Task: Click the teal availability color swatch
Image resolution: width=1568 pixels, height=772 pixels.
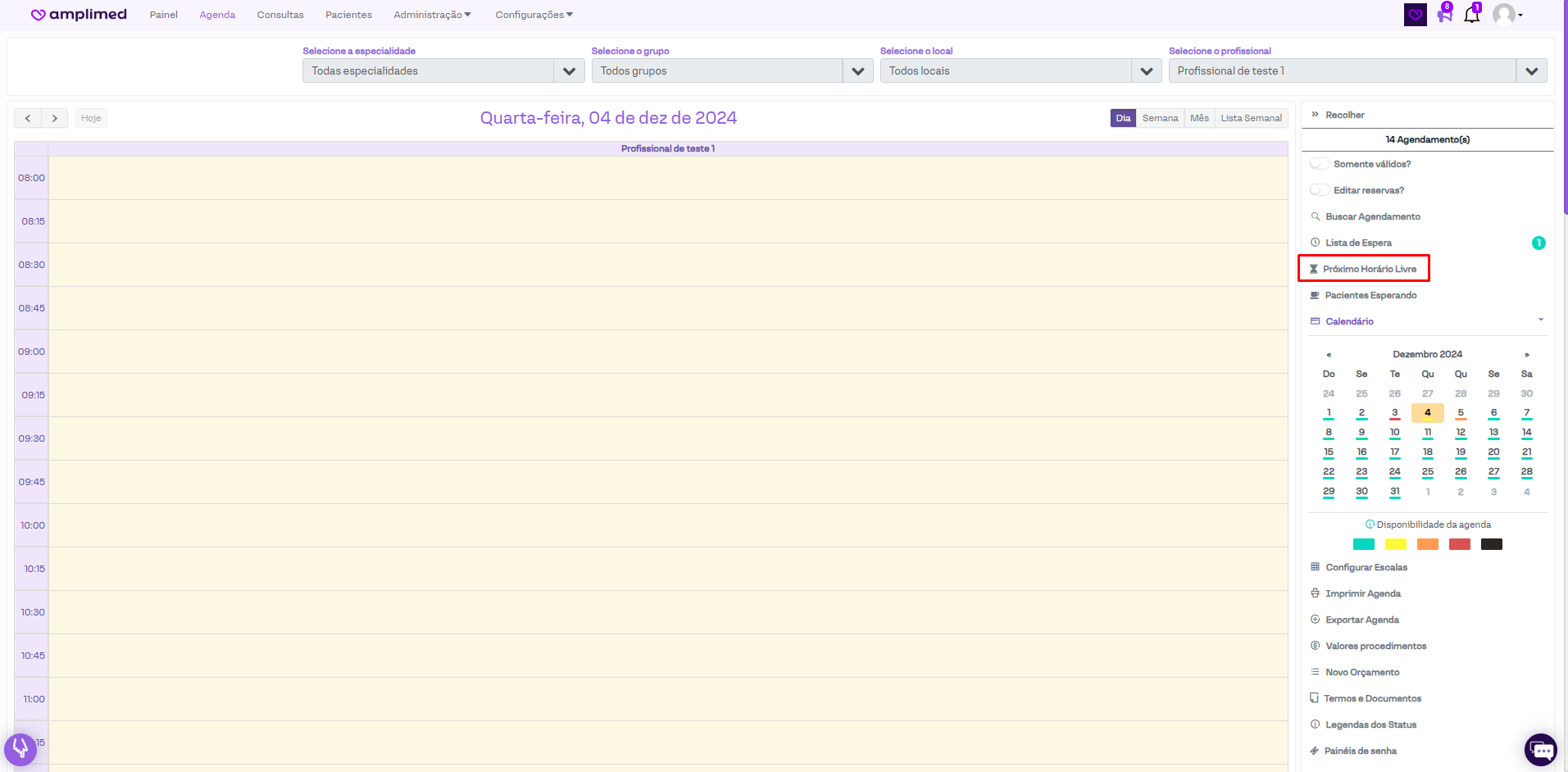Action: pyautogui.click(x=1363, y=544)
